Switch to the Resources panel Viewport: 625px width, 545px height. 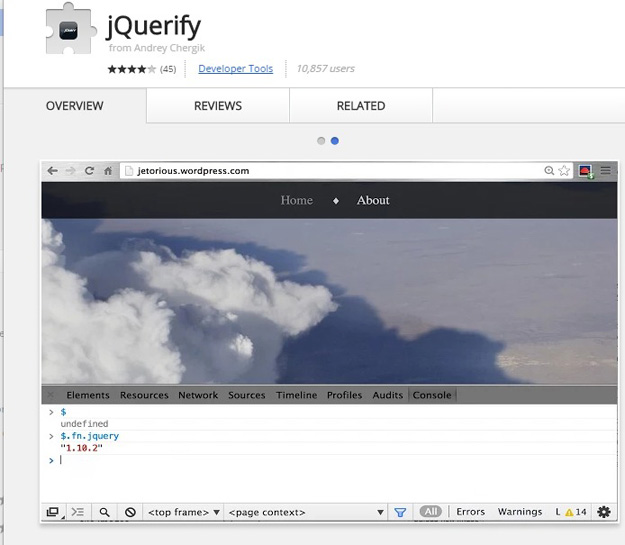[x=144, y=395]
